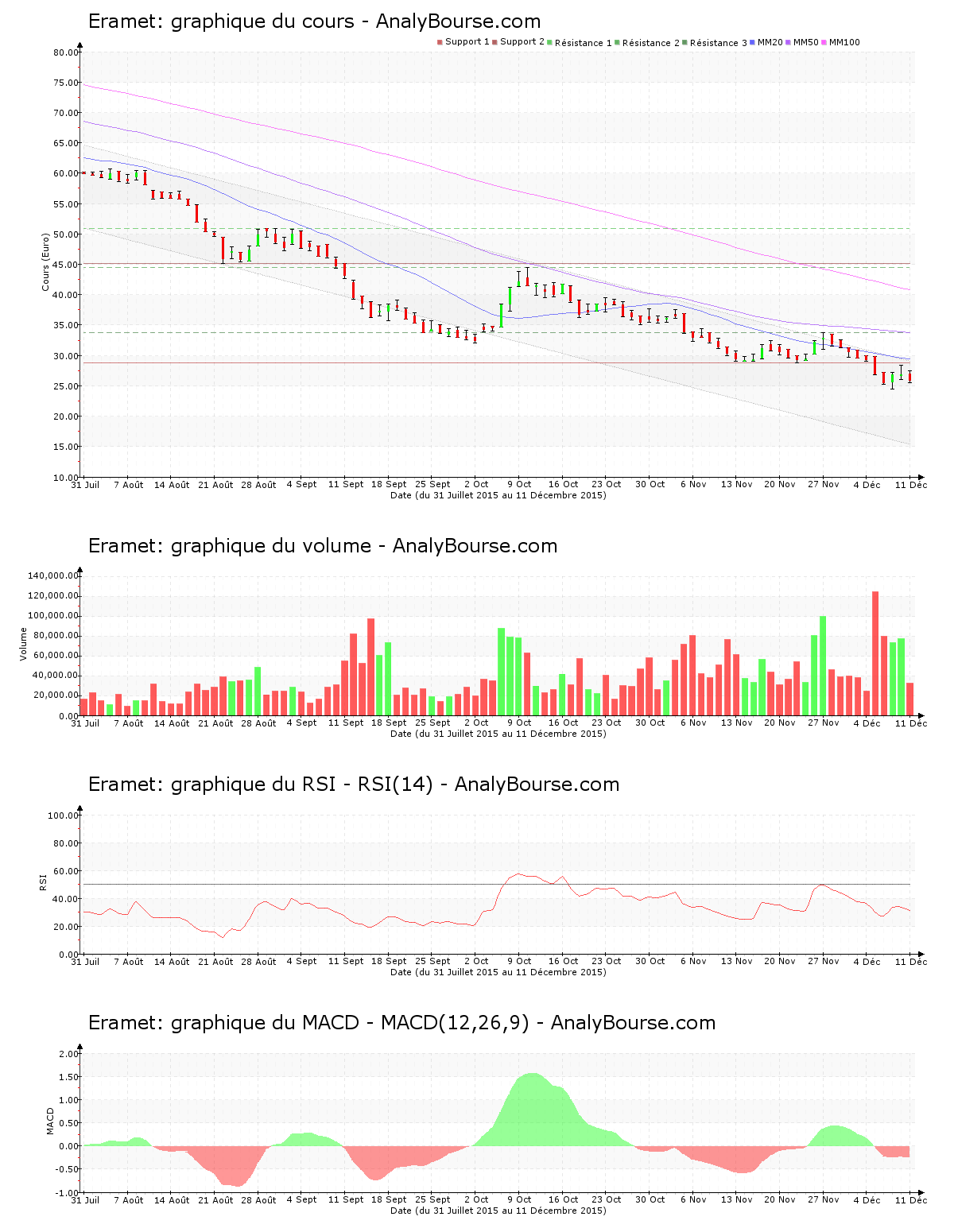Click '11 Déc' date on price chart axis
Screen dimensions: 954x1232
coord(911,484)
